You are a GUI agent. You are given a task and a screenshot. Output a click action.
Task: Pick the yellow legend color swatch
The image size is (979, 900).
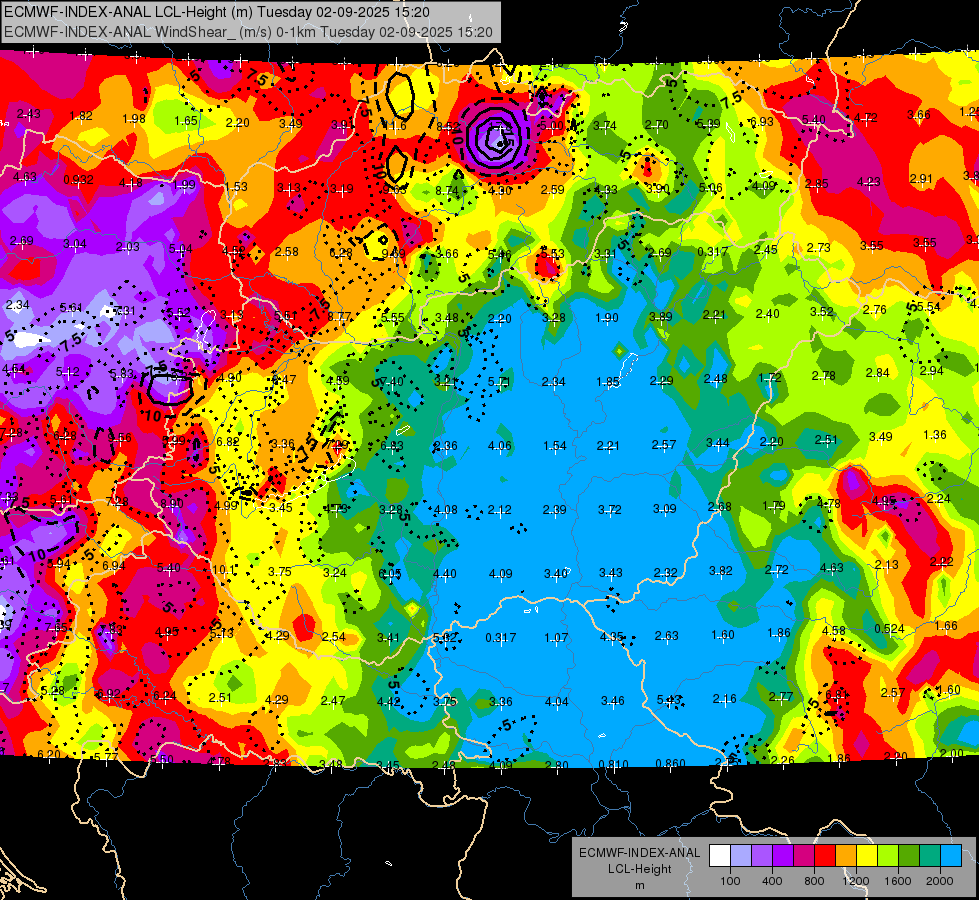coord(867,856)
